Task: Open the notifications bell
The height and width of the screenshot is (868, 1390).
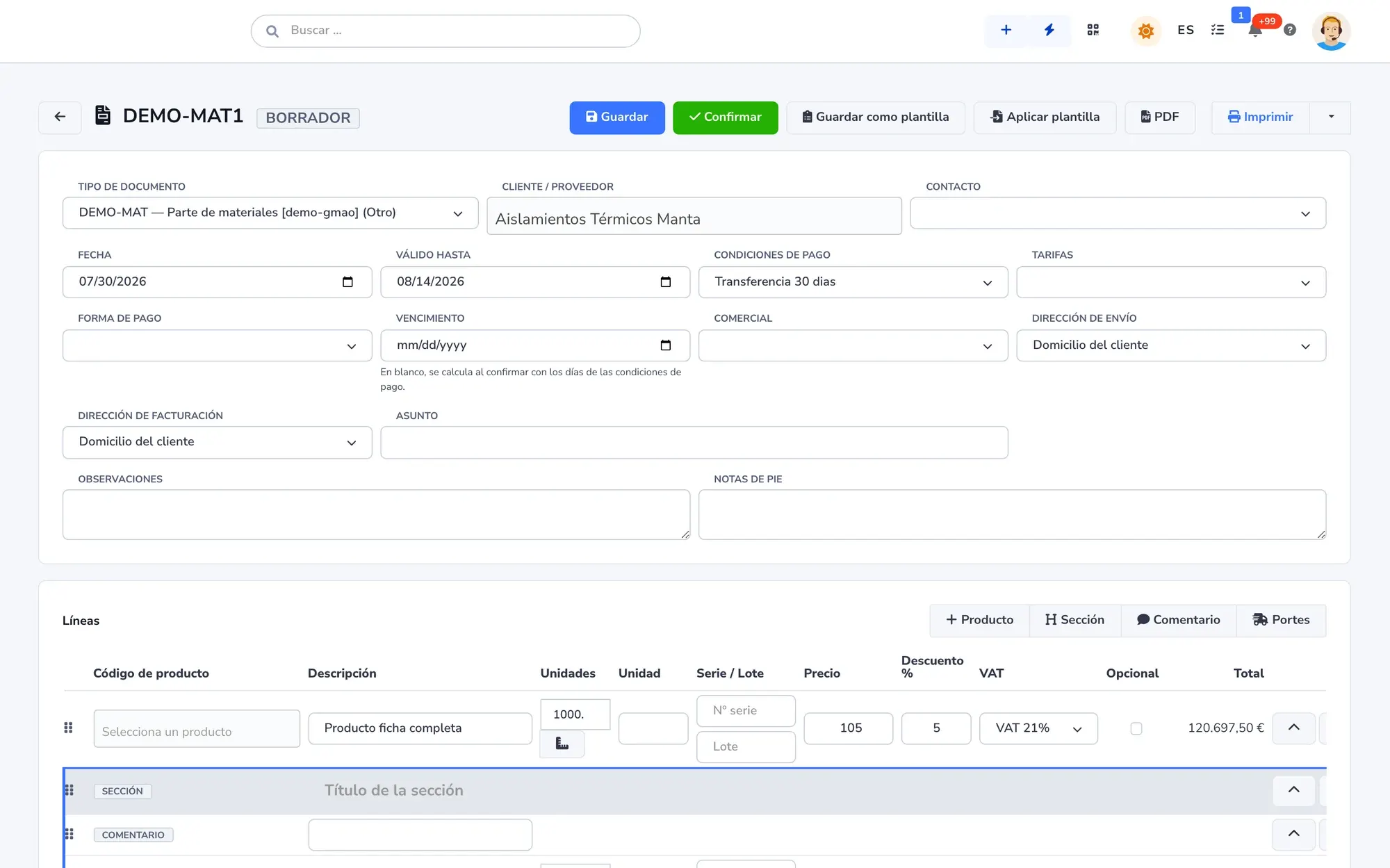Action: 1255,30
